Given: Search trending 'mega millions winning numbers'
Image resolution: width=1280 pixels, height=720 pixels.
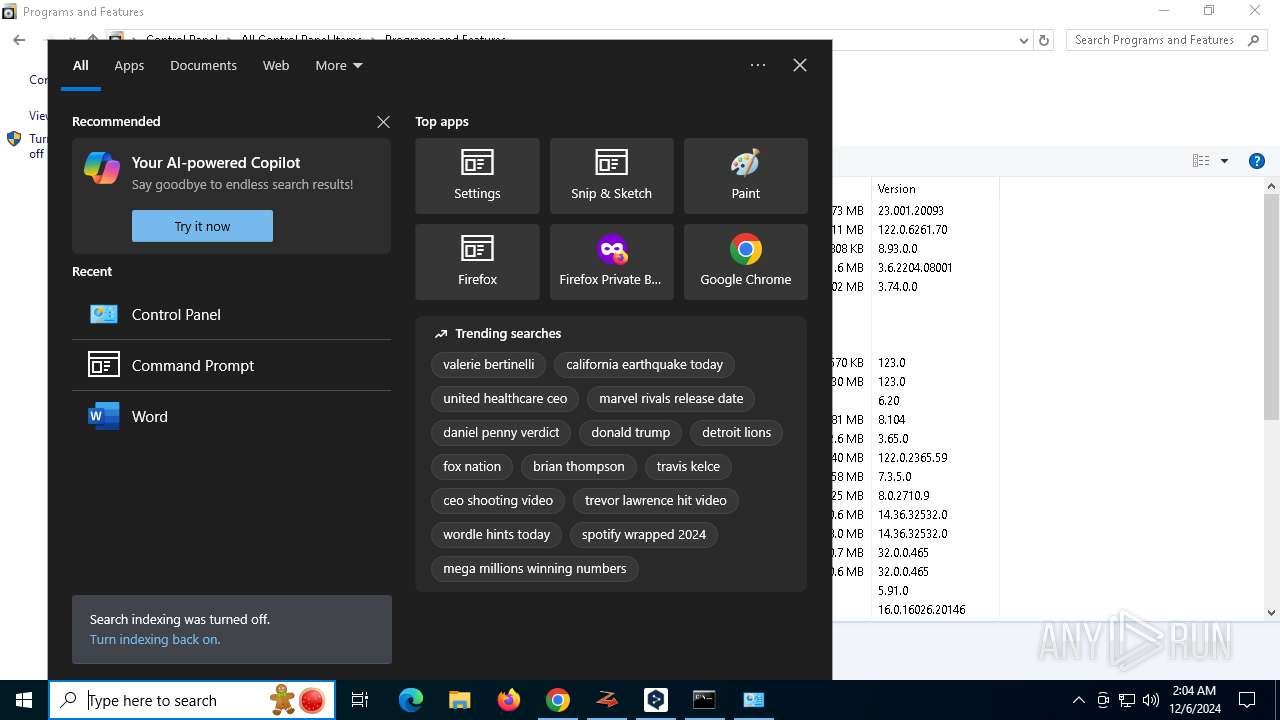Looking at the screenshot, I should (x=535, y=568).
